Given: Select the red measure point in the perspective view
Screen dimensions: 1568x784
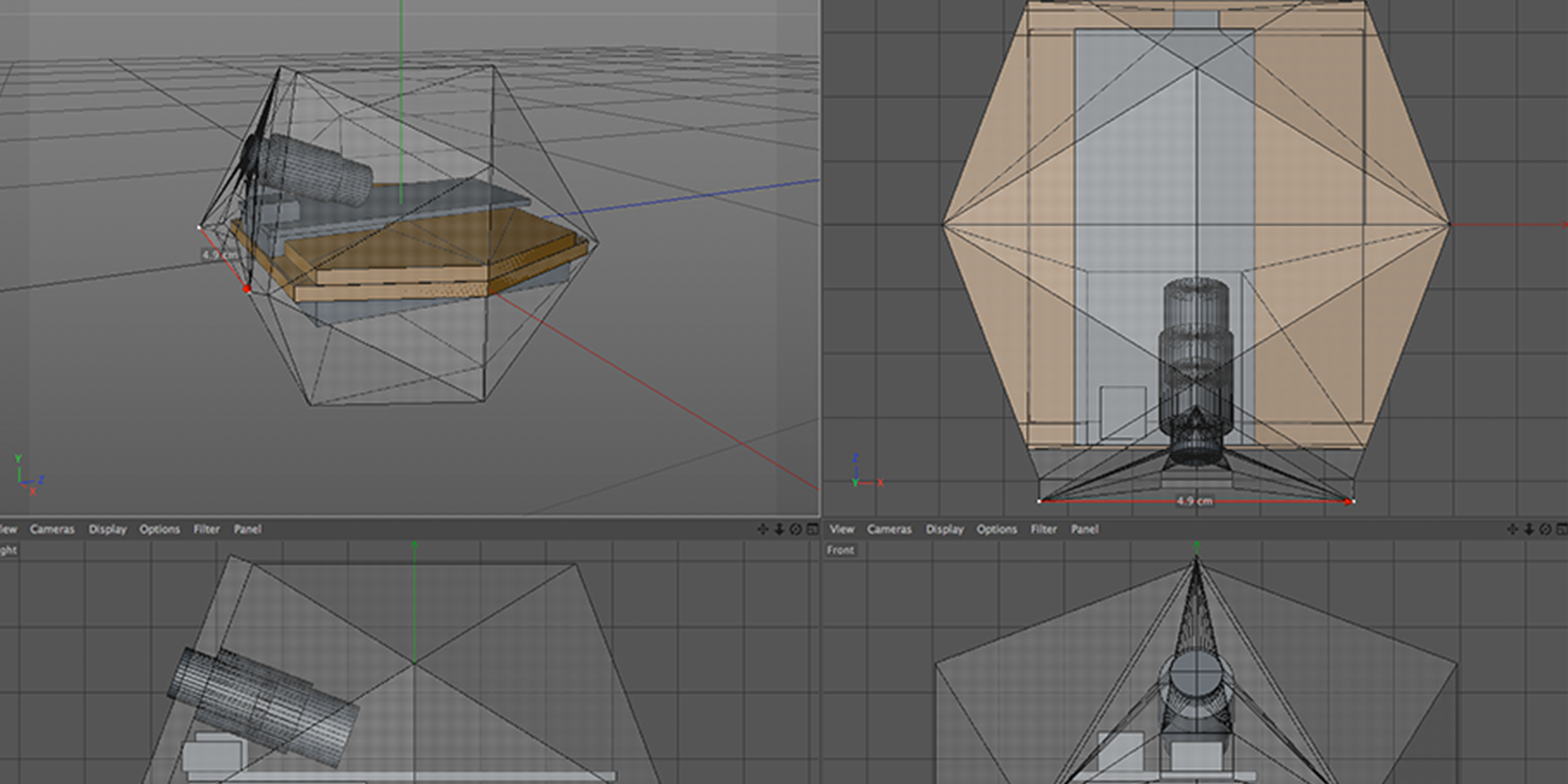Looking at the screenshot, I should pos(247,289).
